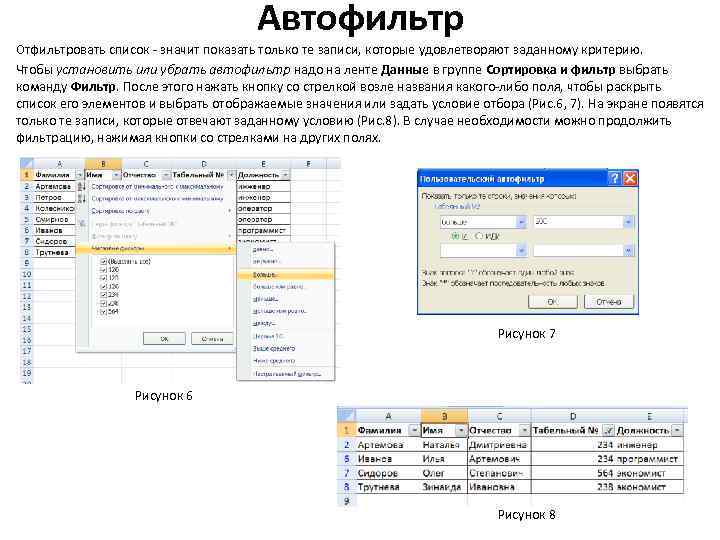Open Имя filter dropdown in Figure 6

(x=116, y=175)
